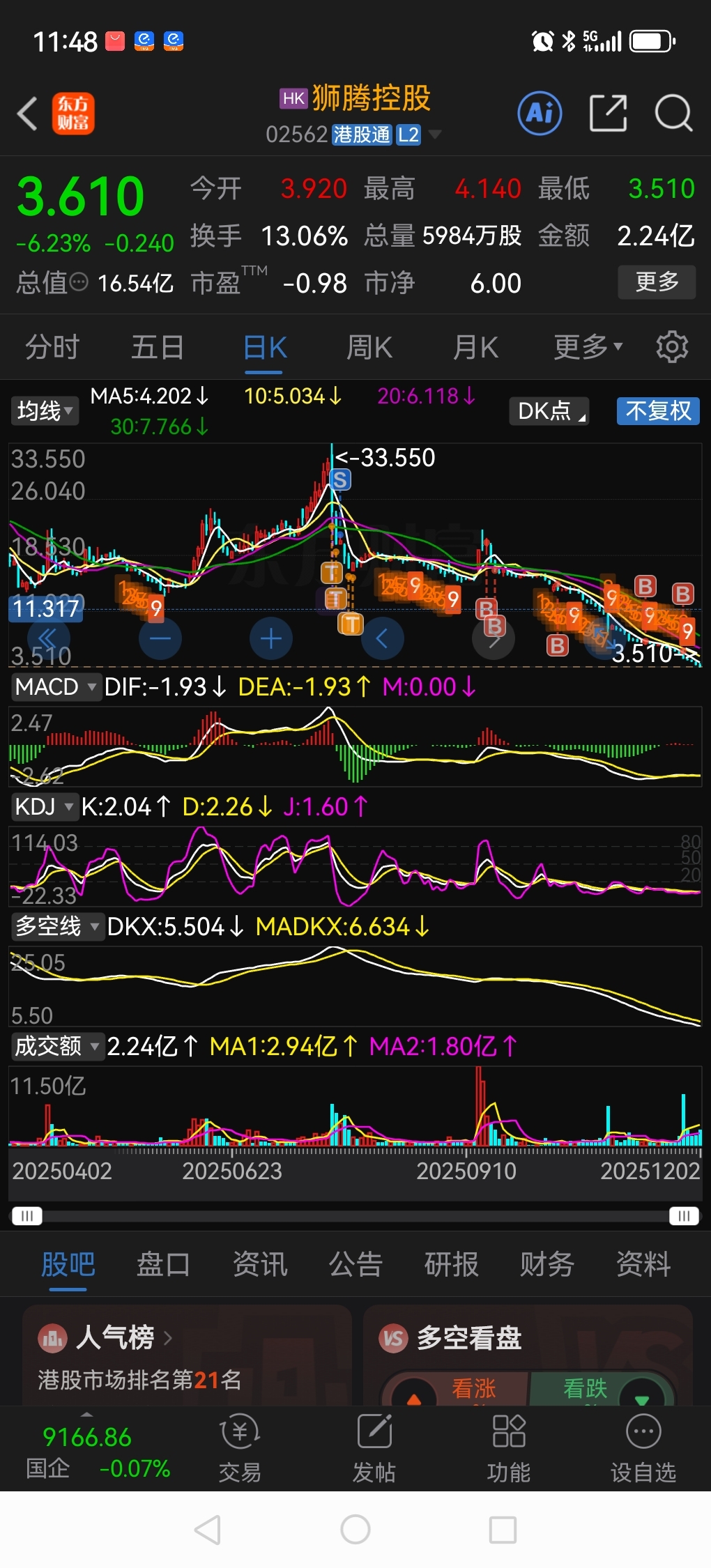711x1568 pixels.
Task: Switch to 五日 chart tab
Action: [158, 347]
